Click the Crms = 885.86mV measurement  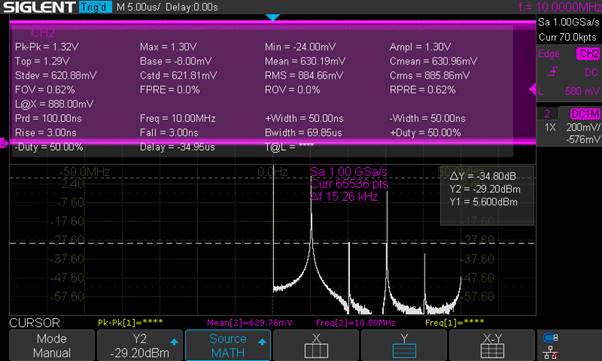pos(430,75)
